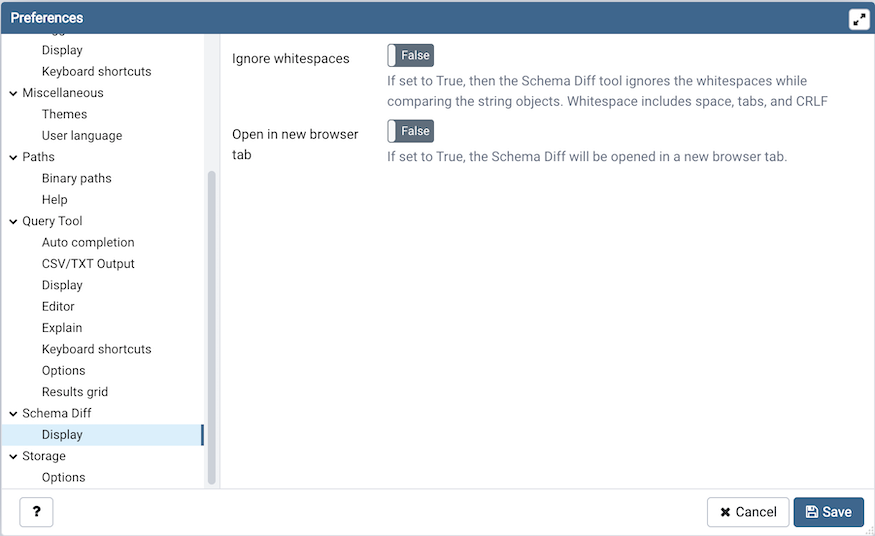Screen dimensions: 875x536
Task: Select Keyboard shortcuts above Miscellaneous
Action: (x=97, y=71)
